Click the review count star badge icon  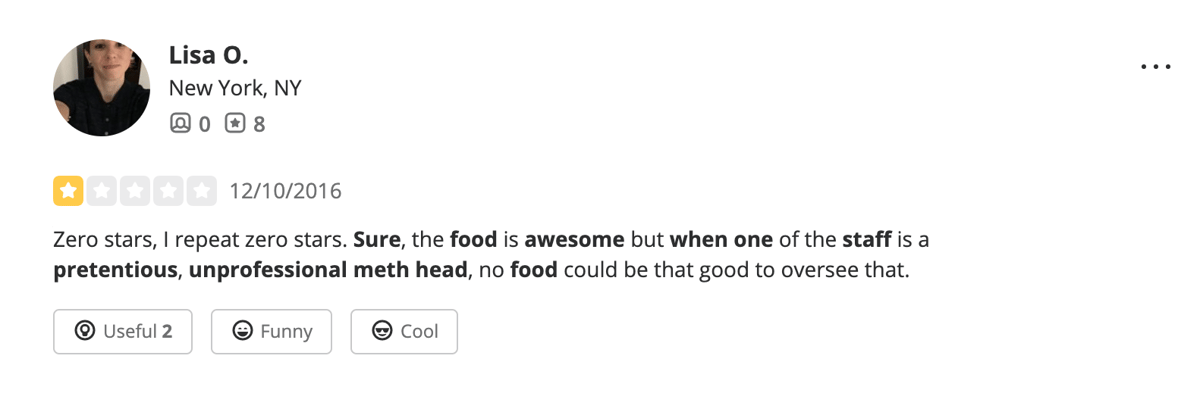235,124
